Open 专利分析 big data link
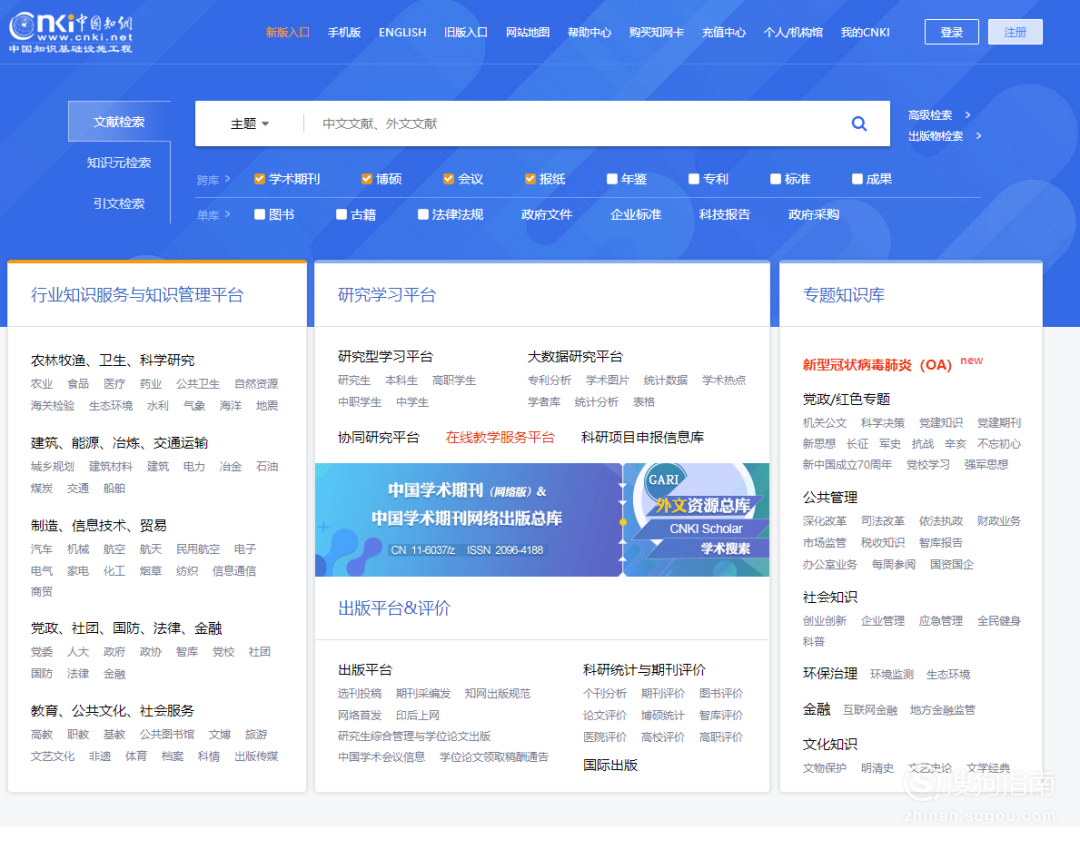 coord(550,380)
